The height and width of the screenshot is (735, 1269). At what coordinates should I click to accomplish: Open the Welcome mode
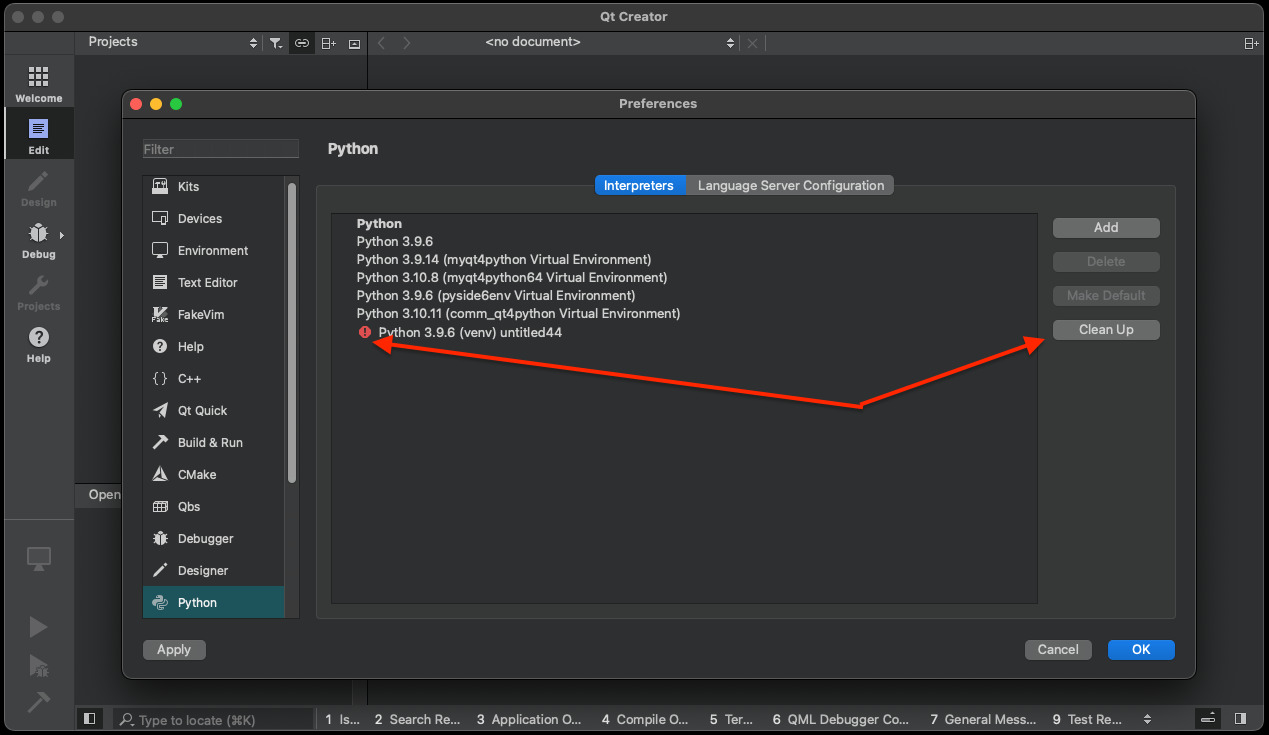click(38, 82)
